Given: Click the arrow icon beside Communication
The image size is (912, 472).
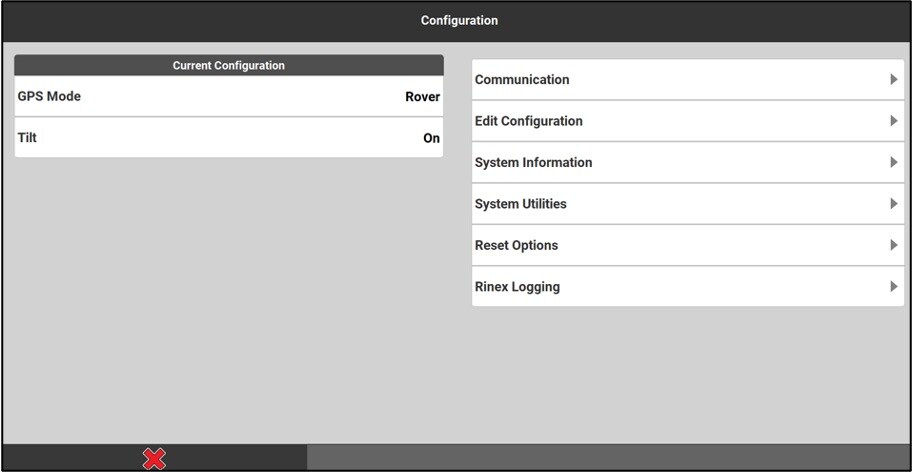Looking at the screenshot, I should point(893,80).
